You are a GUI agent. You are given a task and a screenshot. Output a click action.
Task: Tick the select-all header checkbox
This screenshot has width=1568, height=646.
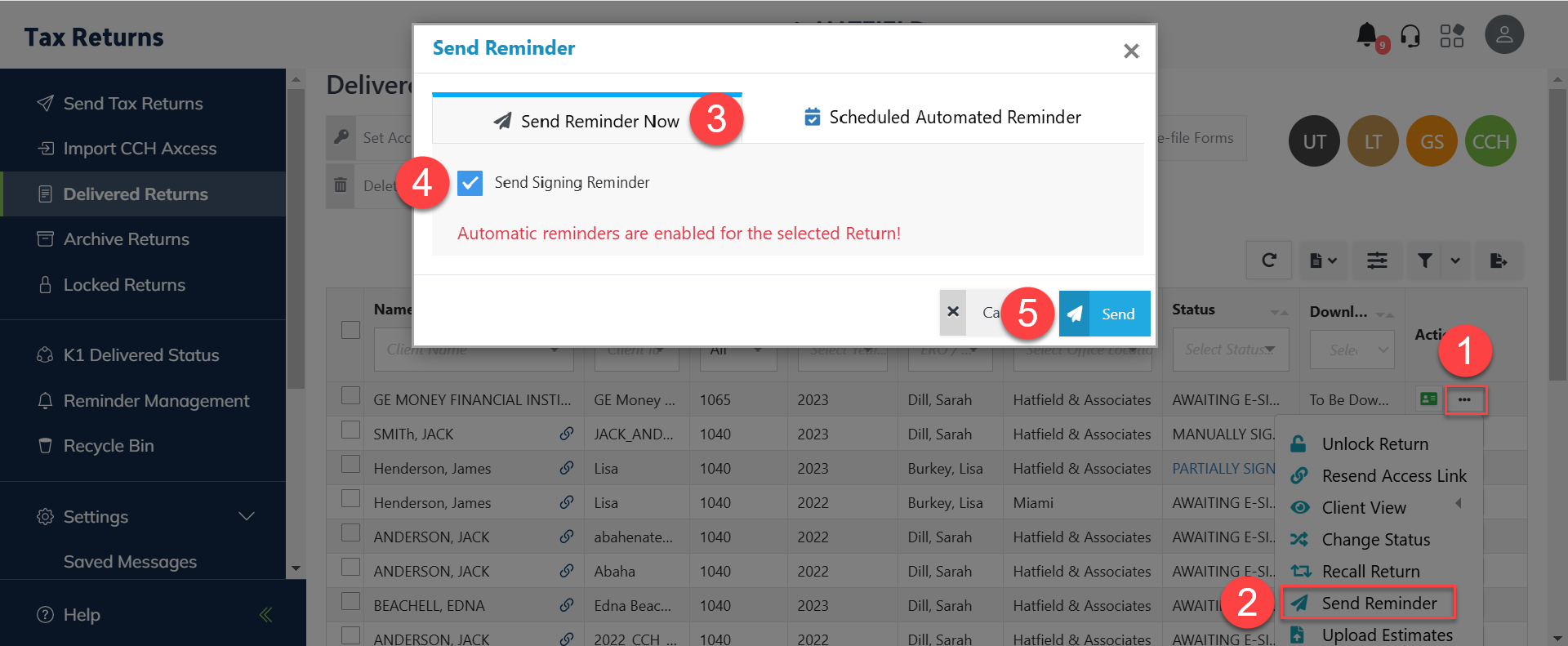tap(351, 330)
